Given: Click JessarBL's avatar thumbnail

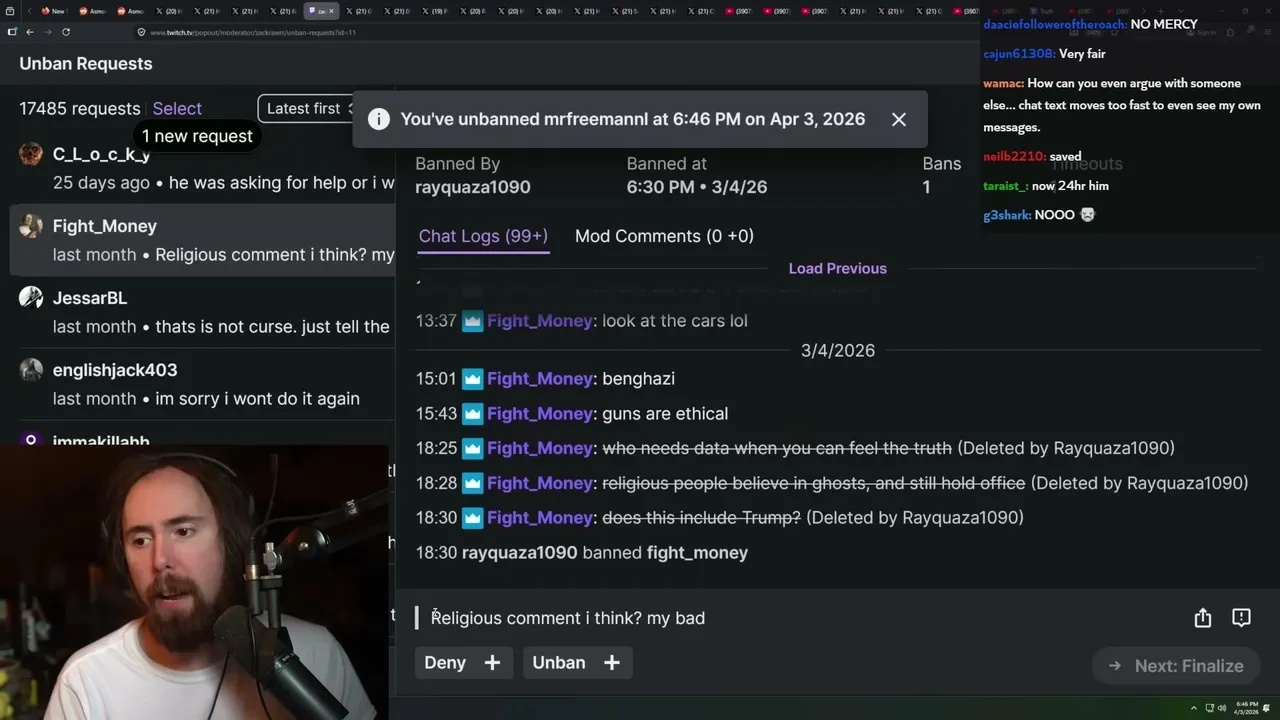Looking at the screenshot, I should pos(31,298).
